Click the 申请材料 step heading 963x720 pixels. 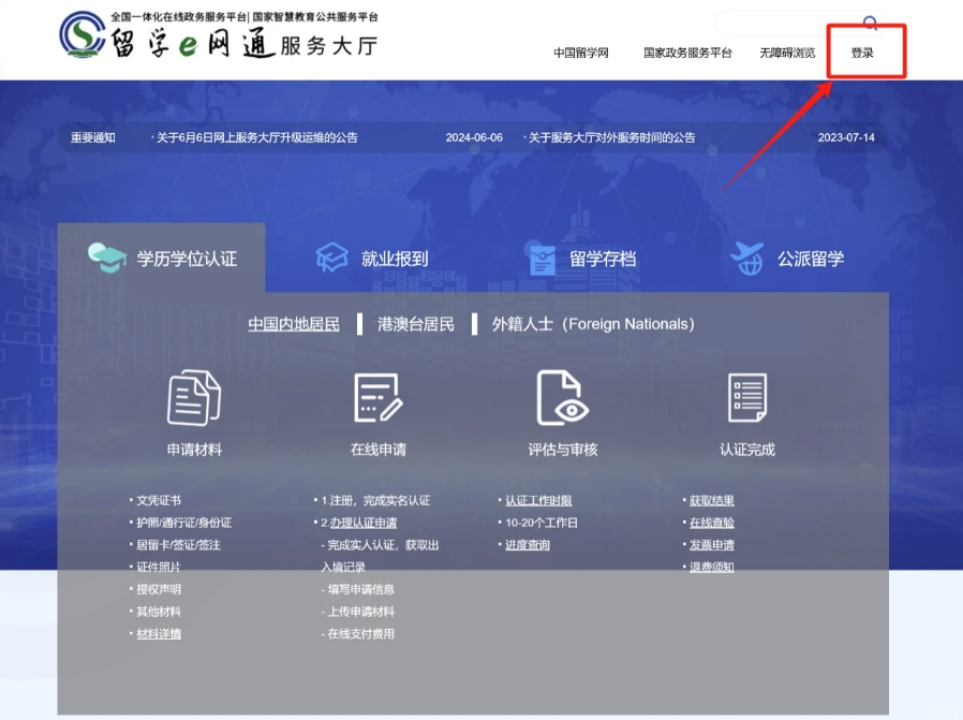tap(194, 450)
